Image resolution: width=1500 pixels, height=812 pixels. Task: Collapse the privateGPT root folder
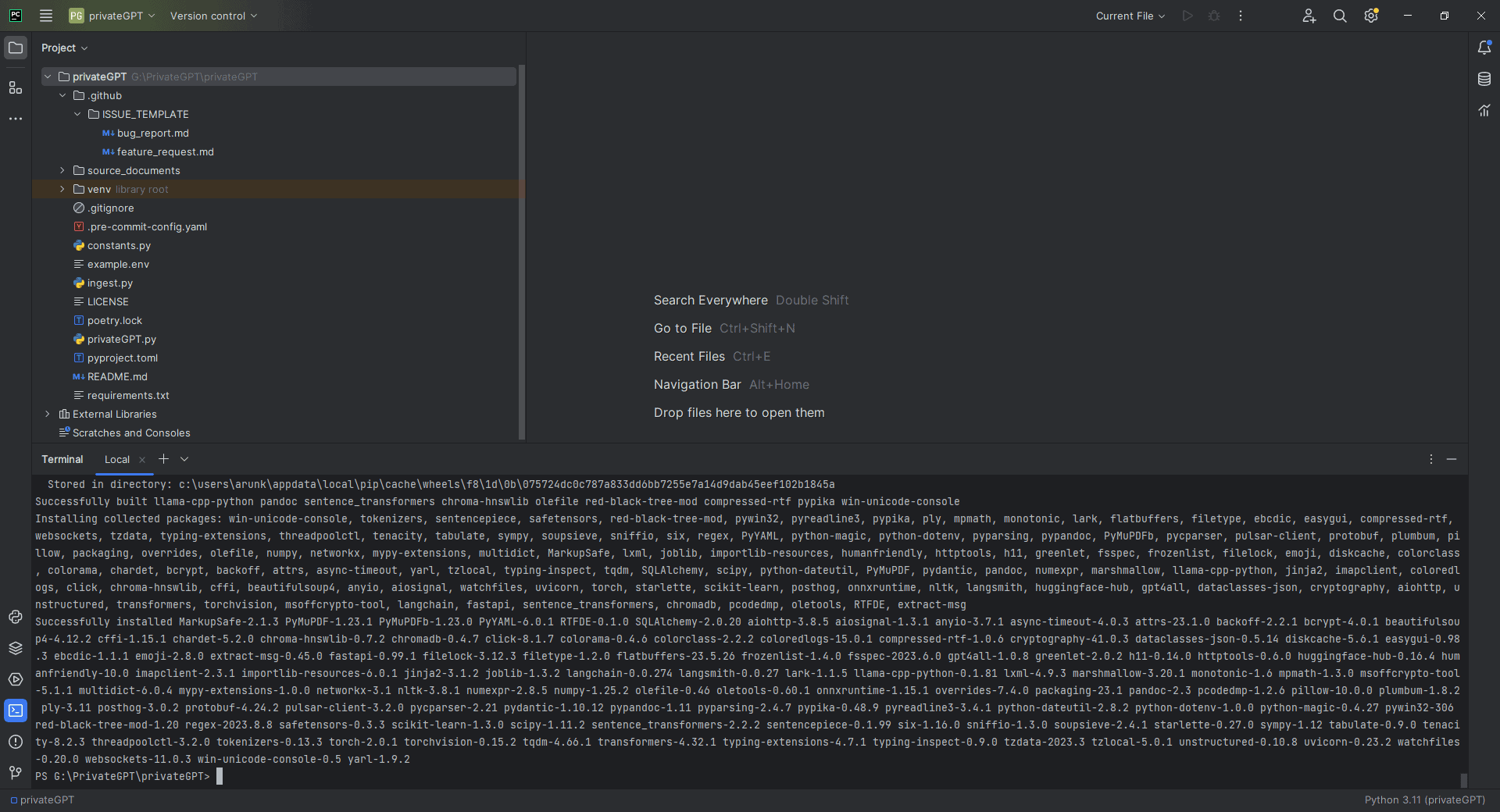click(48, 77)
